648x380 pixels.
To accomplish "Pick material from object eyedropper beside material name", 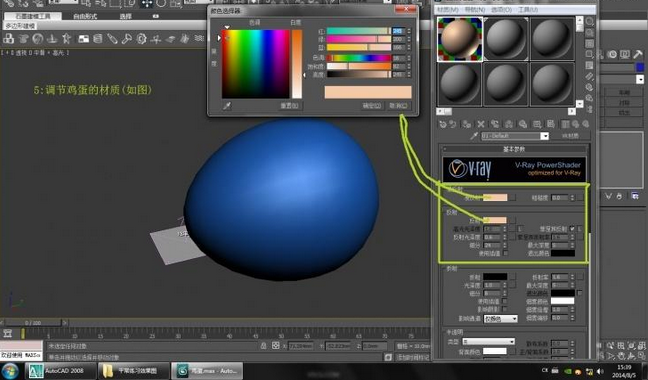I will click(x=474, y=135).
